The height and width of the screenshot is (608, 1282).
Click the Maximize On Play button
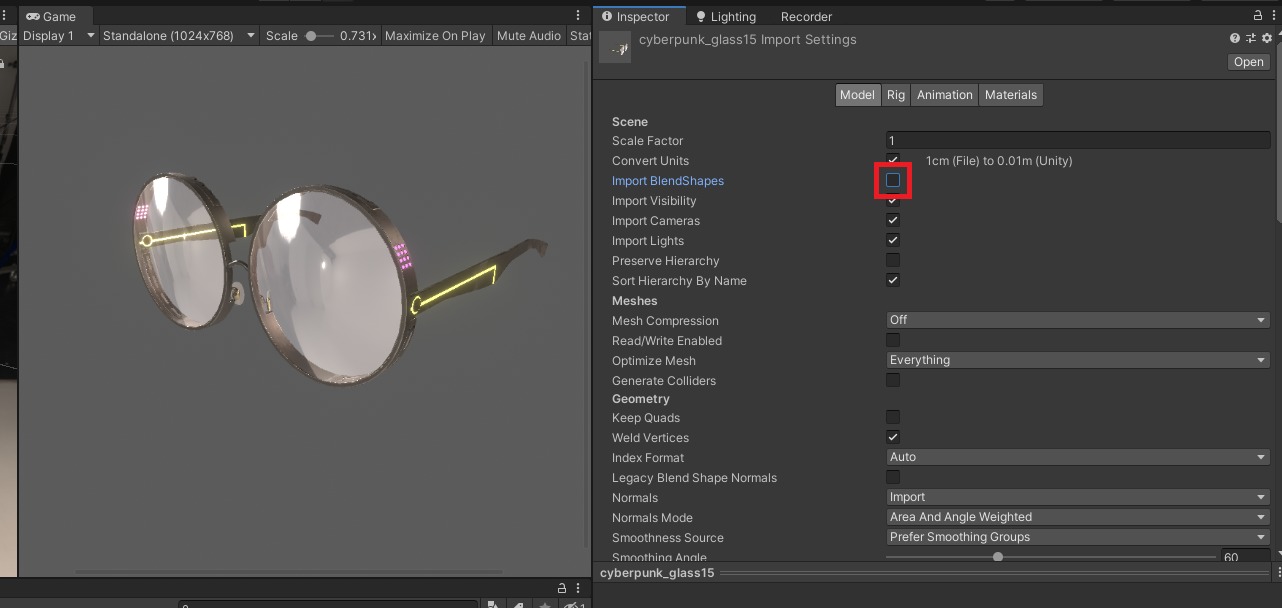(x=435, y=36)
